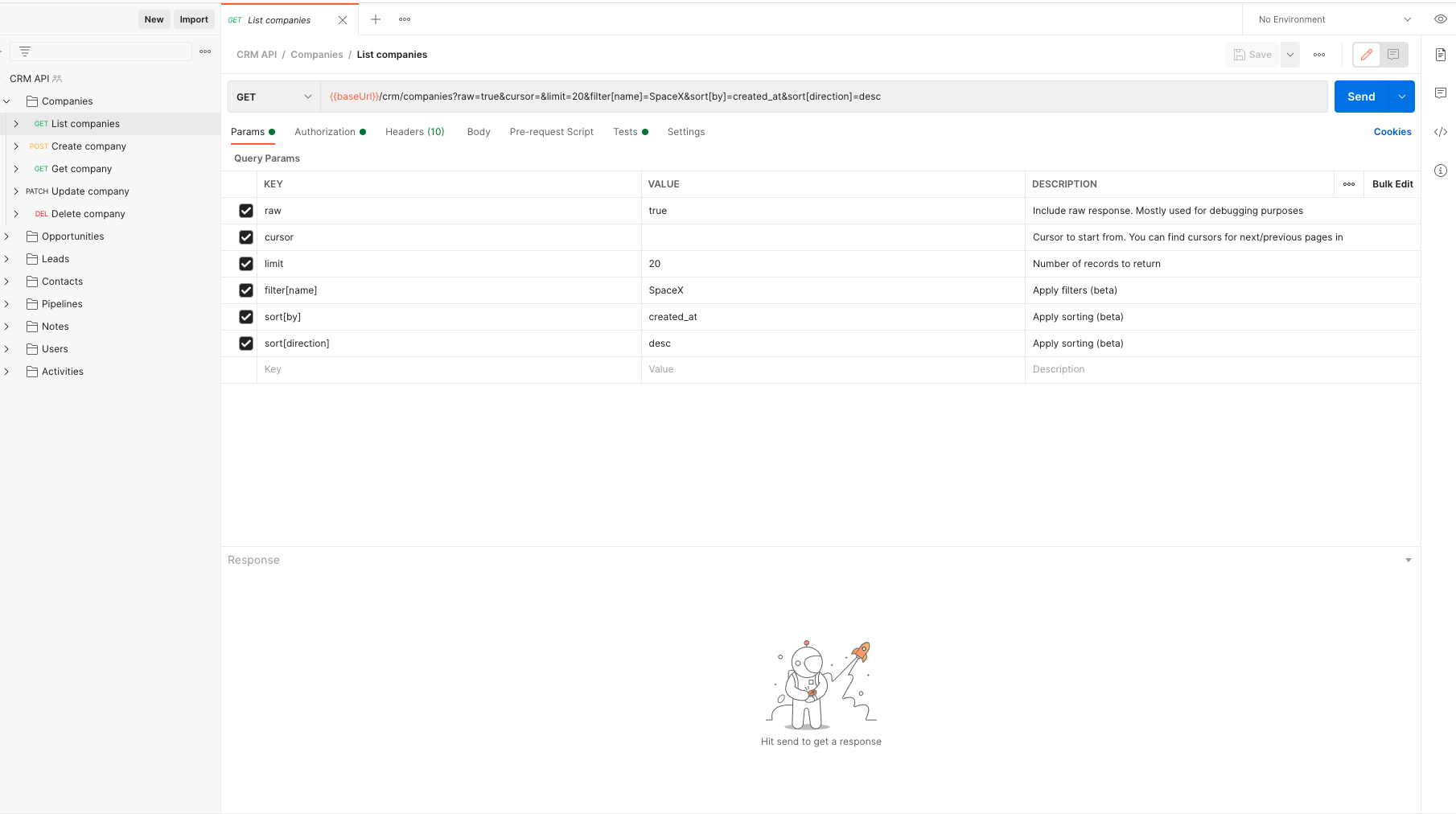Image resolution: width=1456 pixels, height=814 pixels.
Task: Open the Comments panel icon
Action: [x=1441, y=92]
